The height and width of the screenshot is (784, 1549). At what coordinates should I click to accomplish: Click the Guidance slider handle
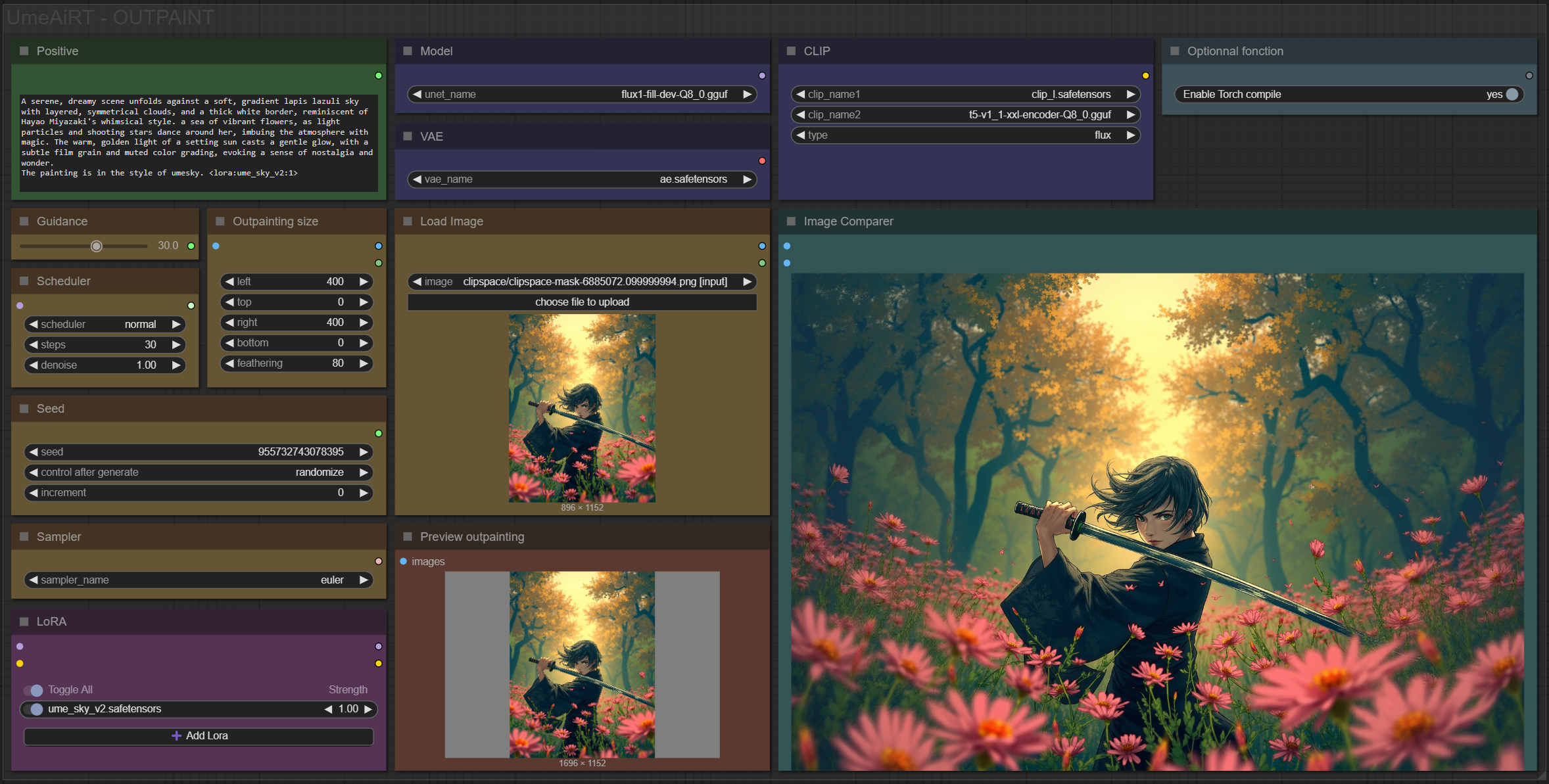pos(97,246)
